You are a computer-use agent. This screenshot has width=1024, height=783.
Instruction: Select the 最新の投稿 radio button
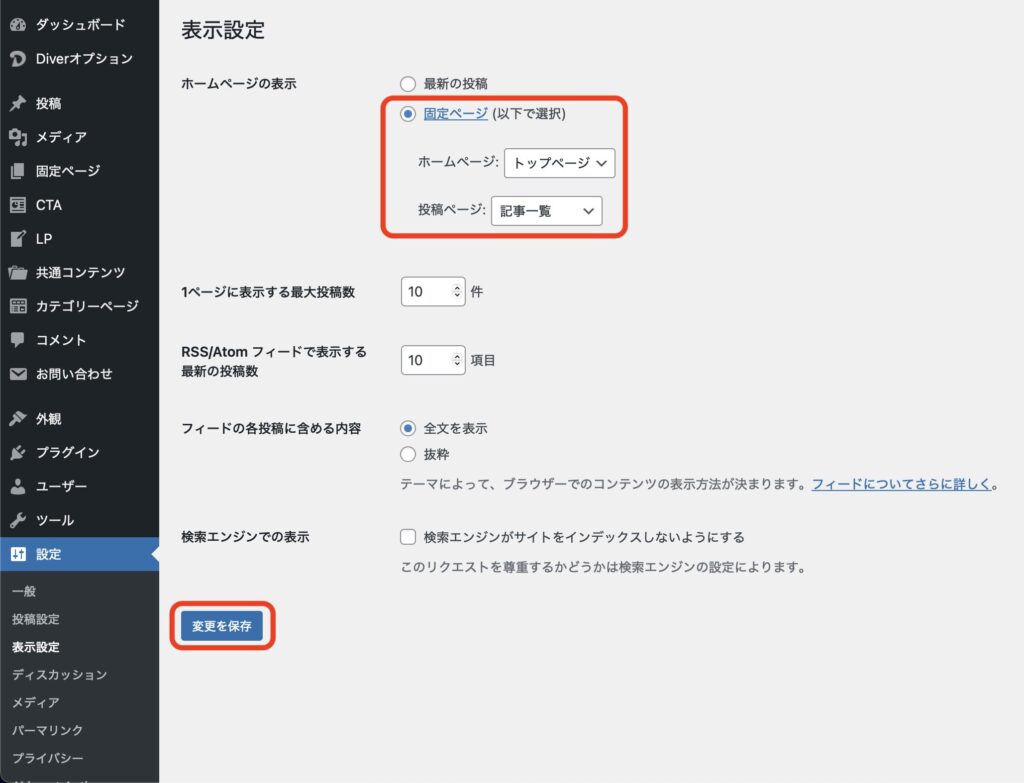pos(407,84)
